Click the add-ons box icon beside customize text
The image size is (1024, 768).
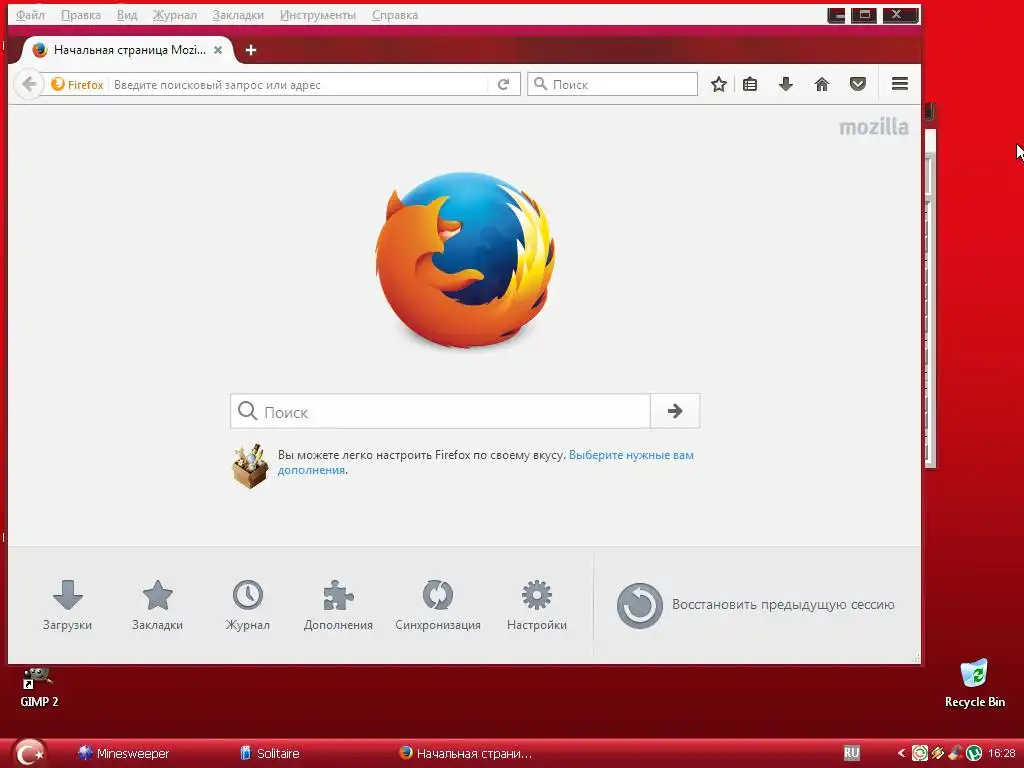click(250, 466)
